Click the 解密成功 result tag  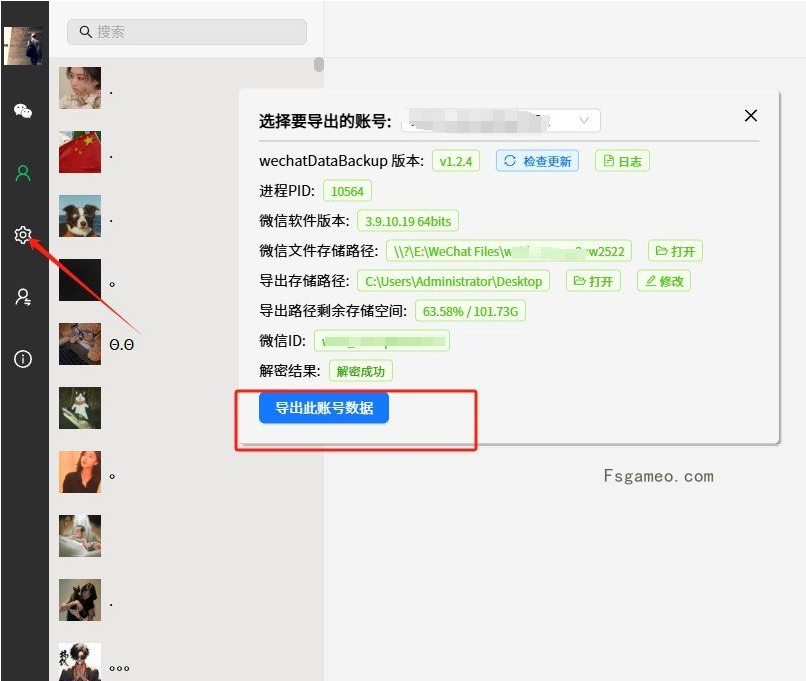pyautogui.click(x=360, y=371)
